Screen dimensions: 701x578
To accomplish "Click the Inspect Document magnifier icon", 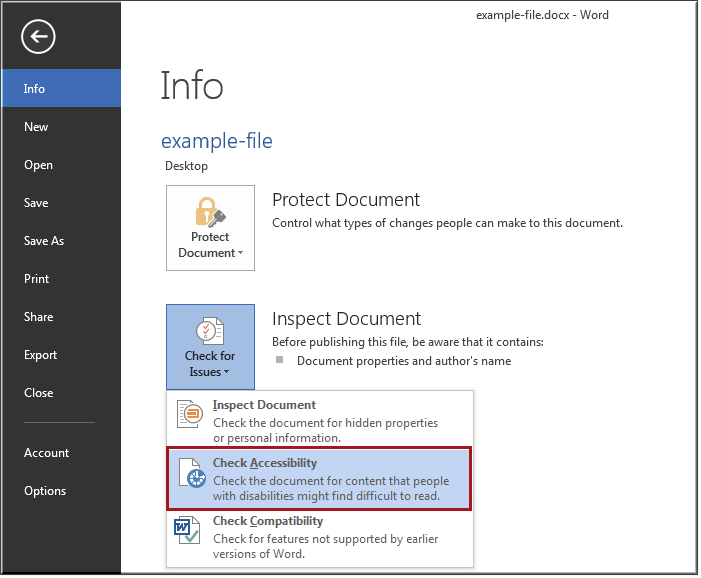I will click(189, 415).
